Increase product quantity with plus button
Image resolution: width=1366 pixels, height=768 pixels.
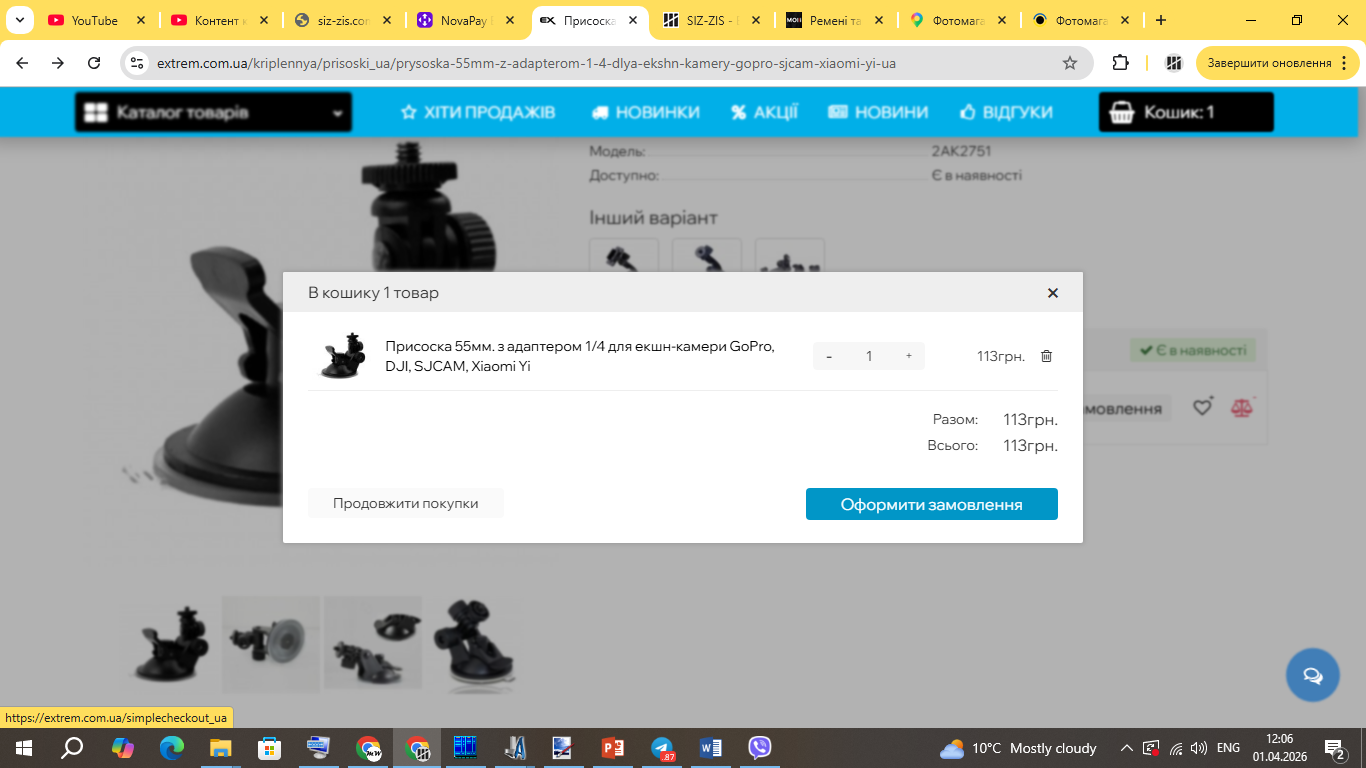coord(908,356)
